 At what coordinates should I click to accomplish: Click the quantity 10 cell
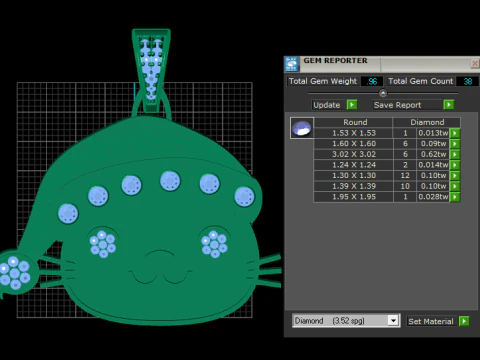(405, 186)
